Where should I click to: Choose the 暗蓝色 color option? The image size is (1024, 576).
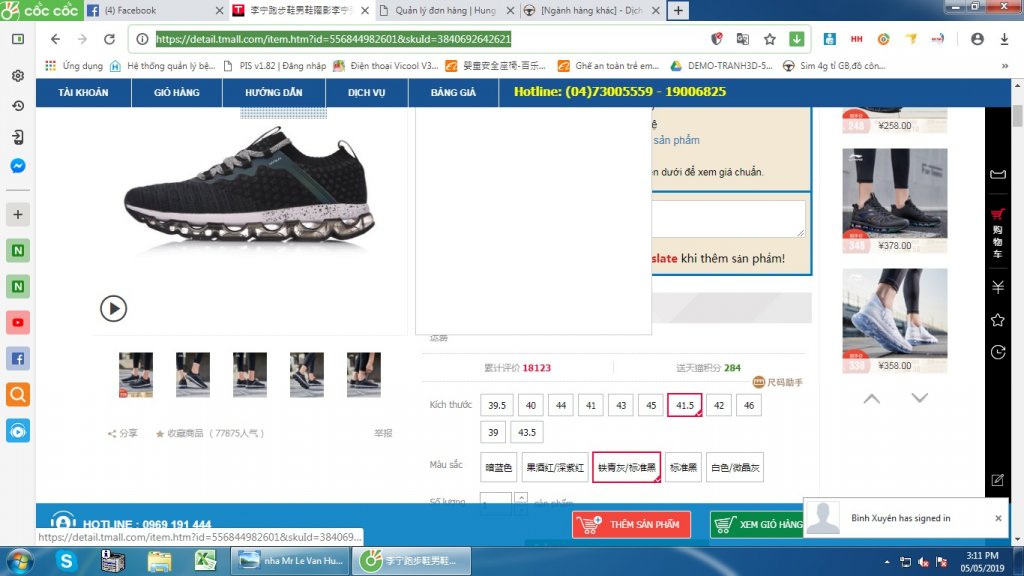[x=498, y=468]
